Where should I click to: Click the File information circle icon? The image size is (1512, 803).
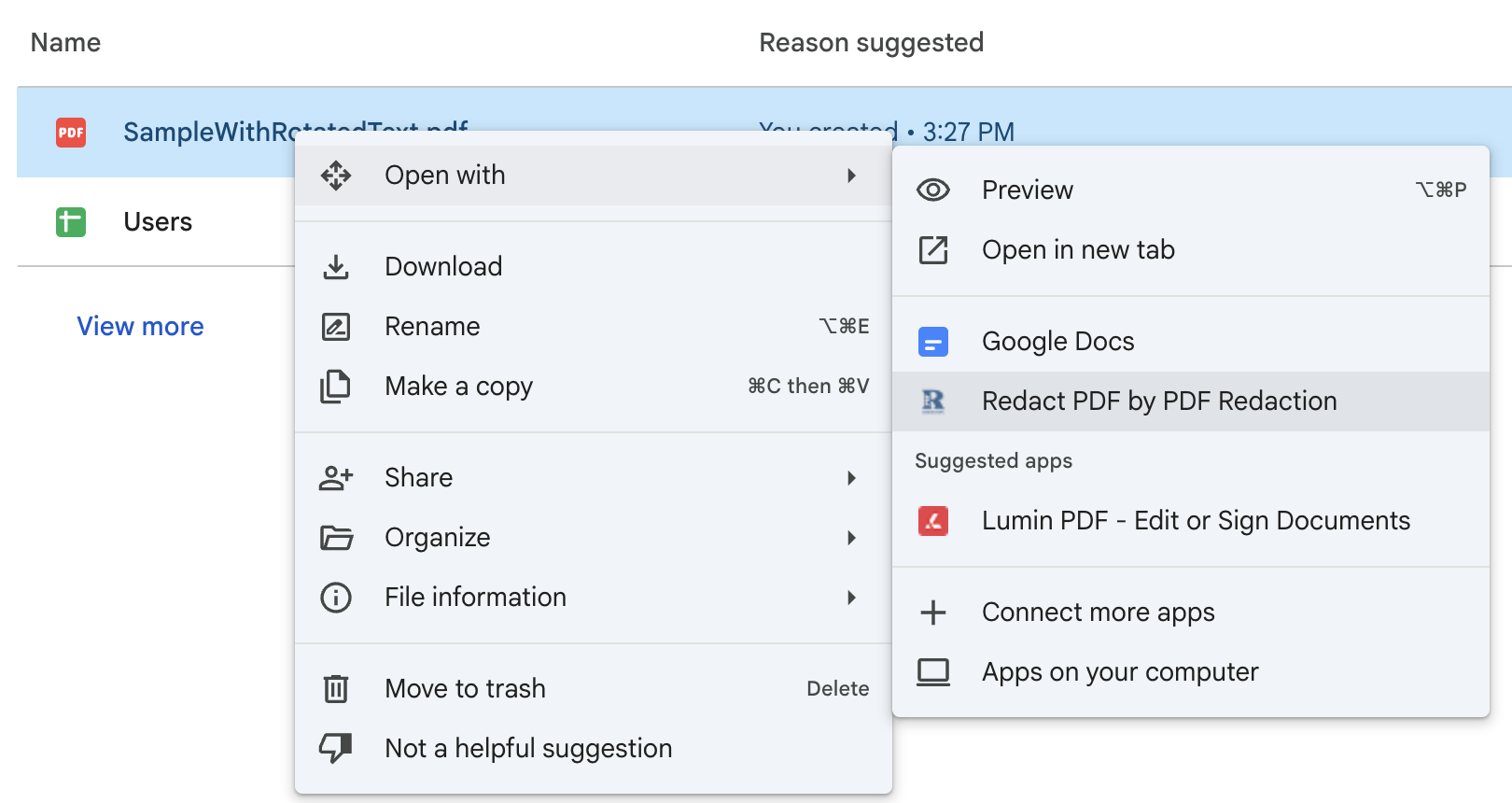[336, 598]
